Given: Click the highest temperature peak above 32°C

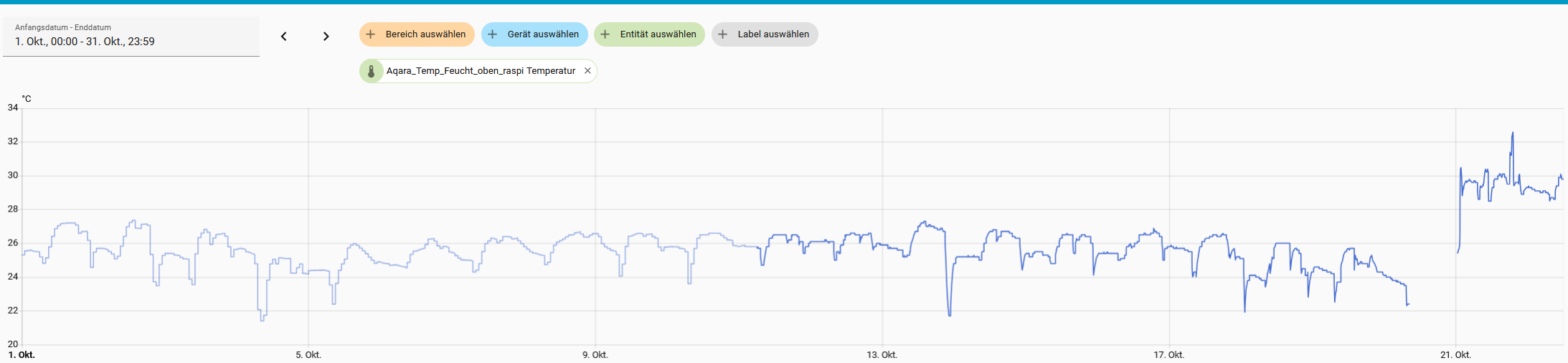Looking at the screenshot, I should click(x=1512, y=133).
